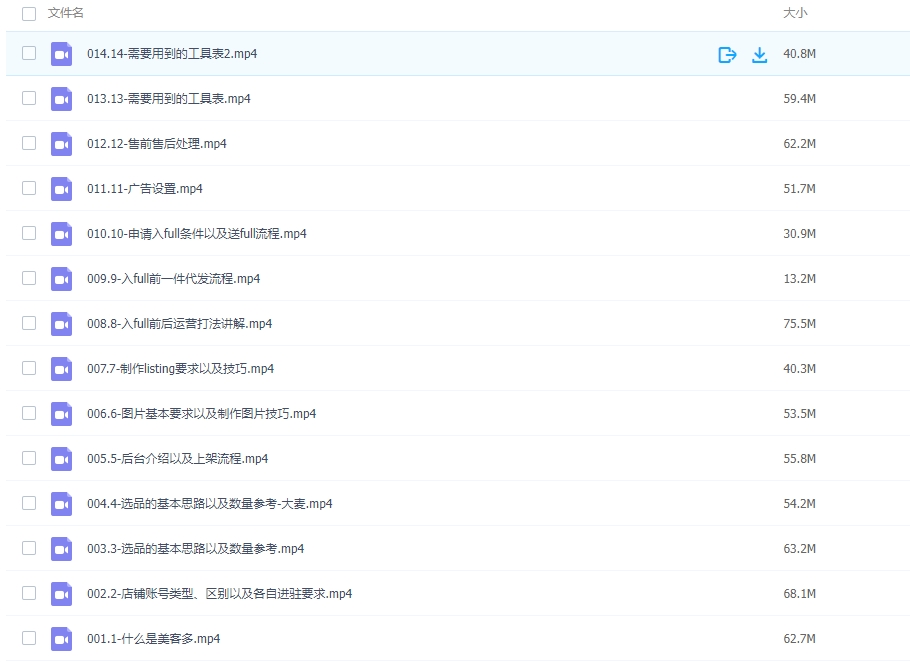Click the video icon beside 007.7-制作listing要求以及技巧.mp4
This screenshot has height=663, width=910.
click(x=61, y=368)
